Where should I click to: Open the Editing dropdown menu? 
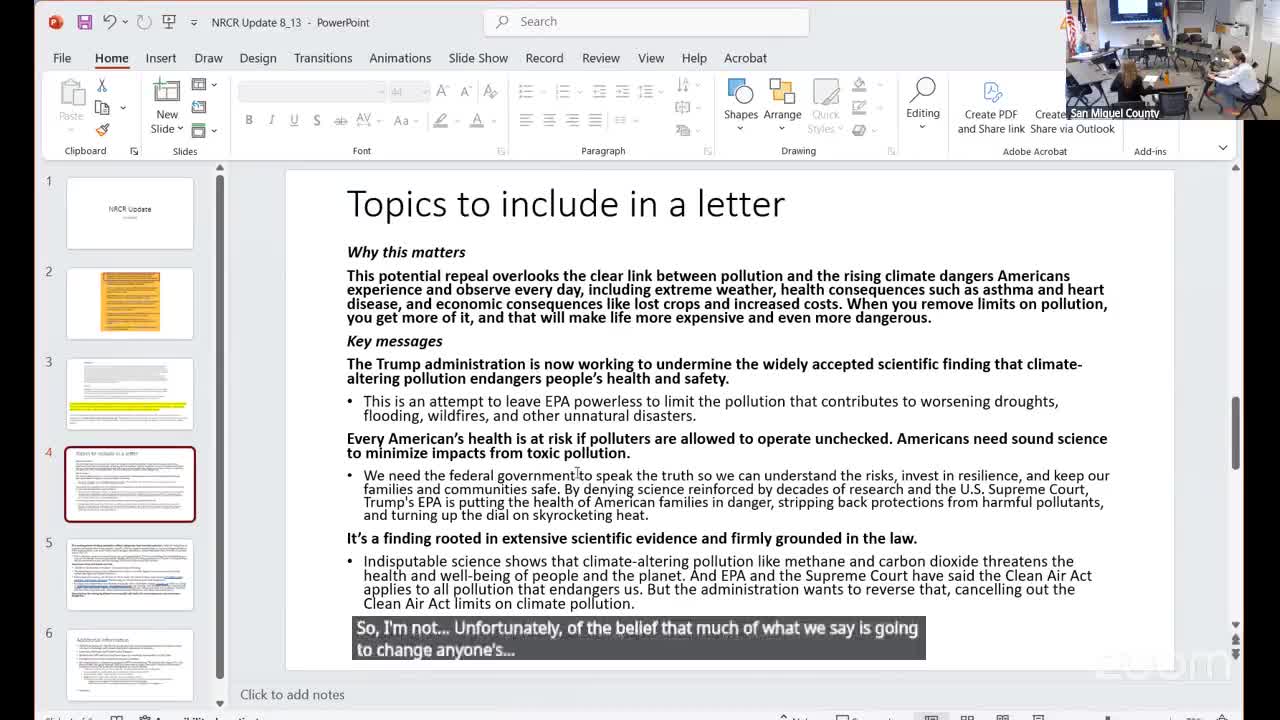pos(922,104)
